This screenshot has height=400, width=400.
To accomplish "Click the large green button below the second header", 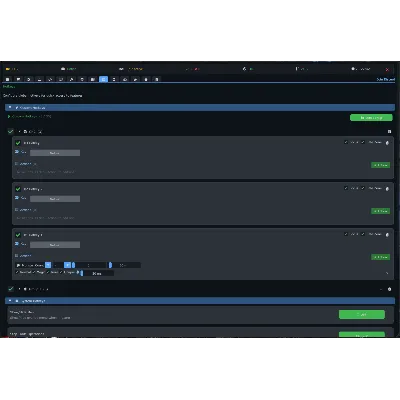I will coord(362,314).
